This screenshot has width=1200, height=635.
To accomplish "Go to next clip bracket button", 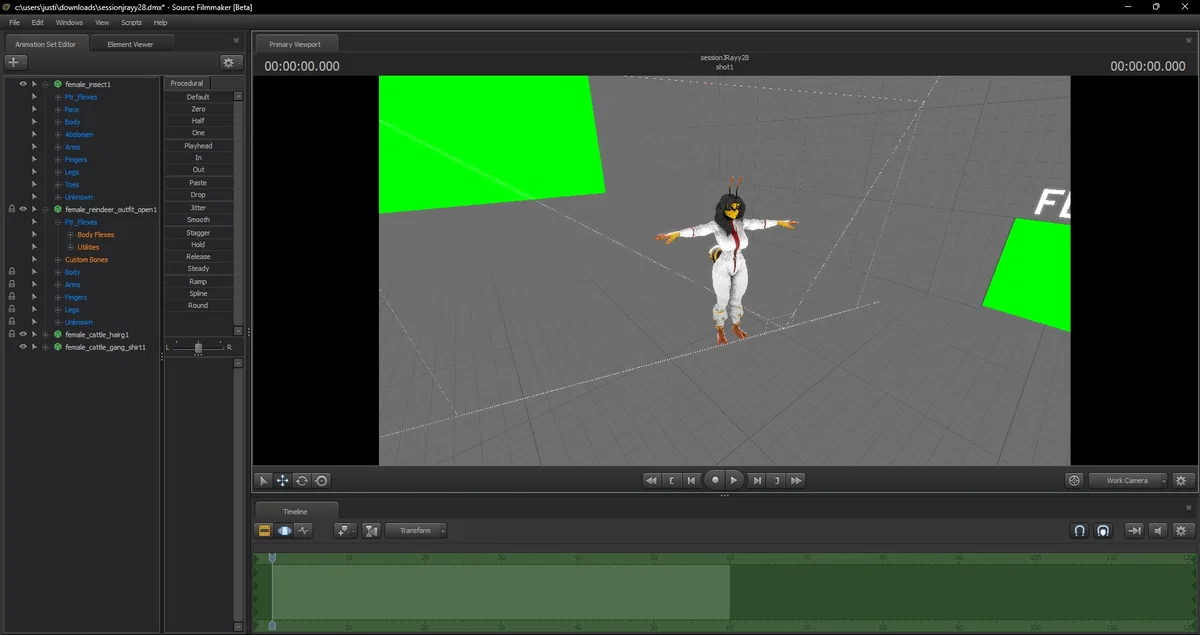I will (x=777, y=481).
